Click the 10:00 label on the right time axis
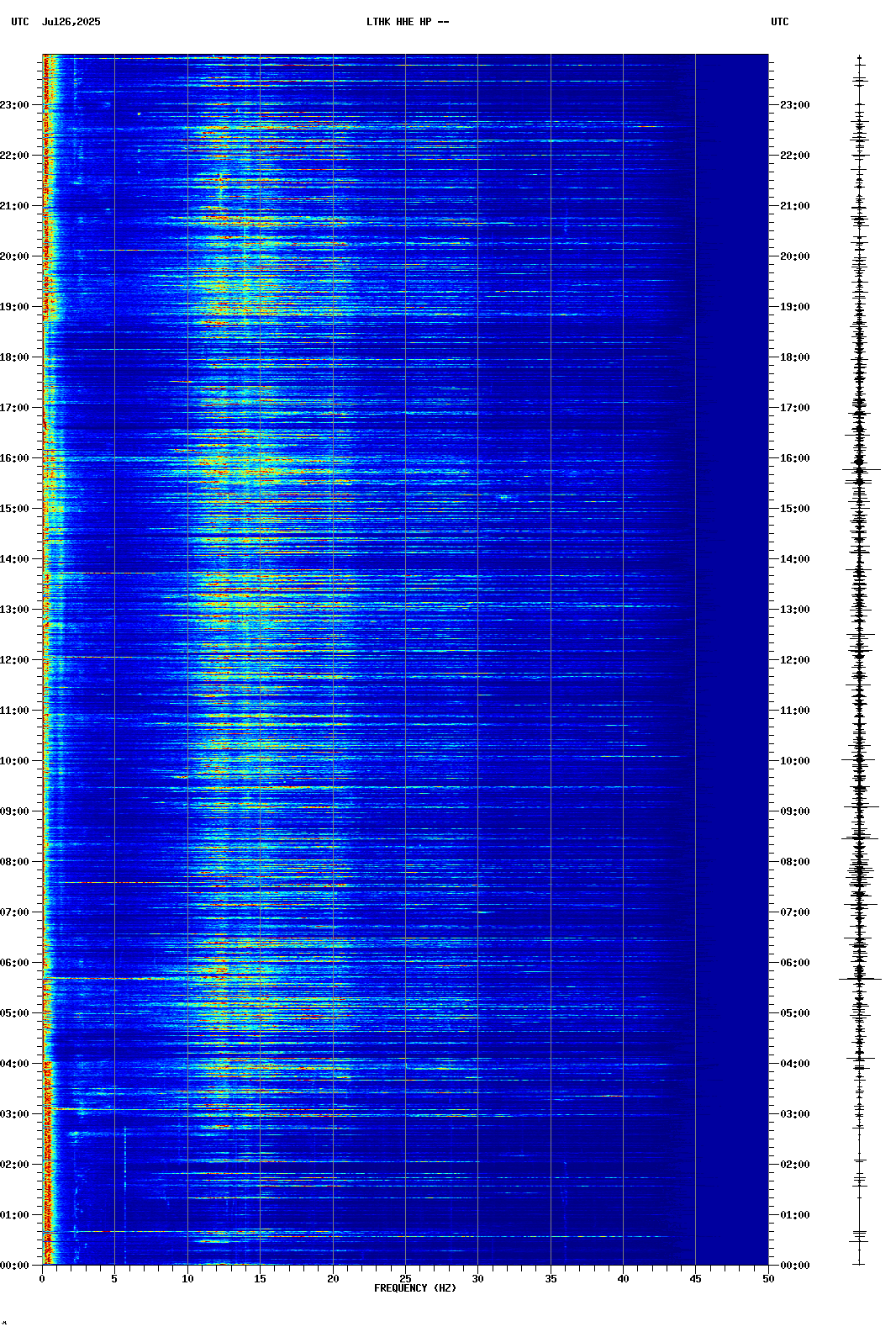The image size is (896, 1332). click(795, 761)
